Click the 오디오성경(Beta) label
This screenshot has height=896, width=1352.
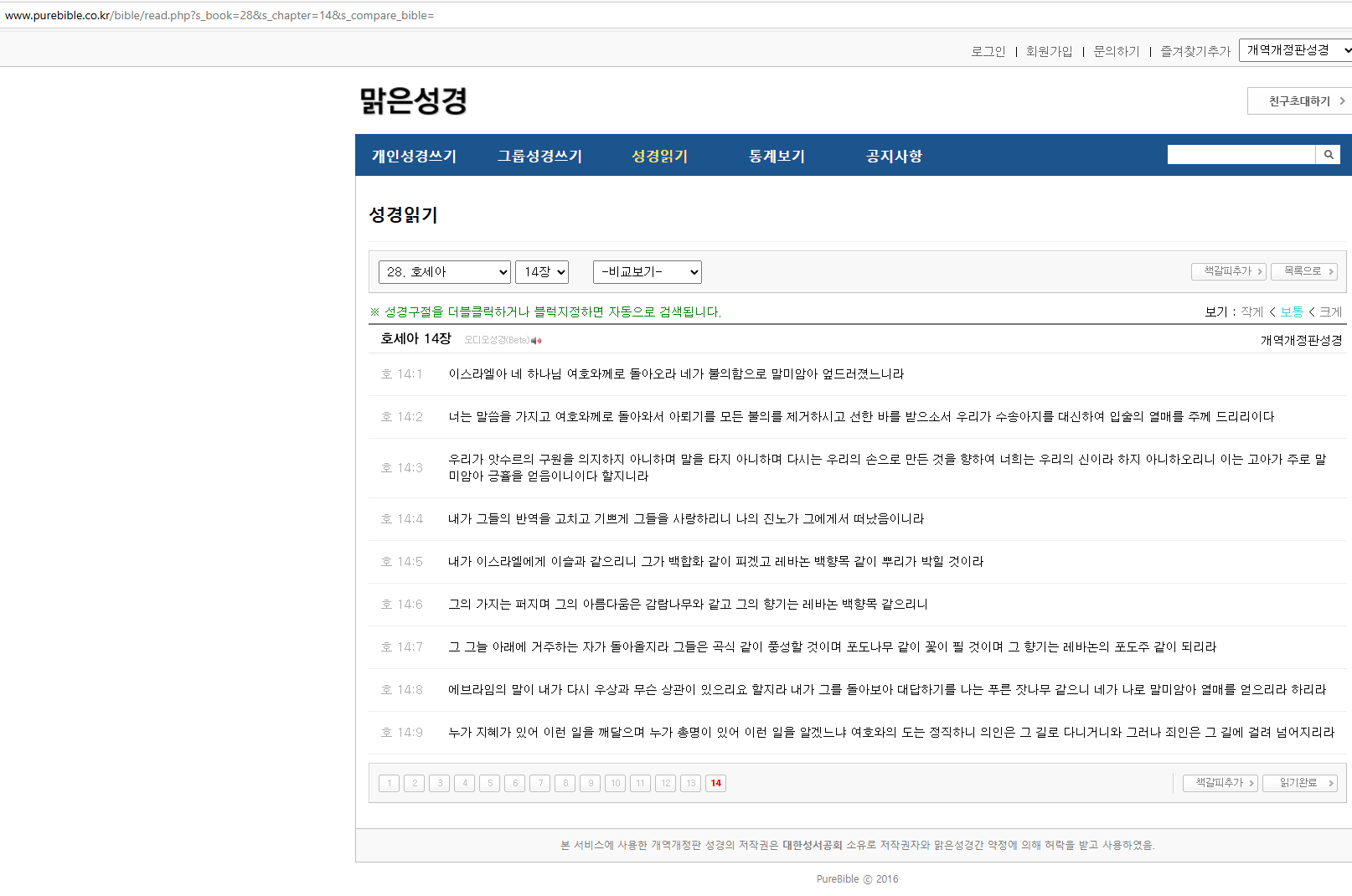498,341
